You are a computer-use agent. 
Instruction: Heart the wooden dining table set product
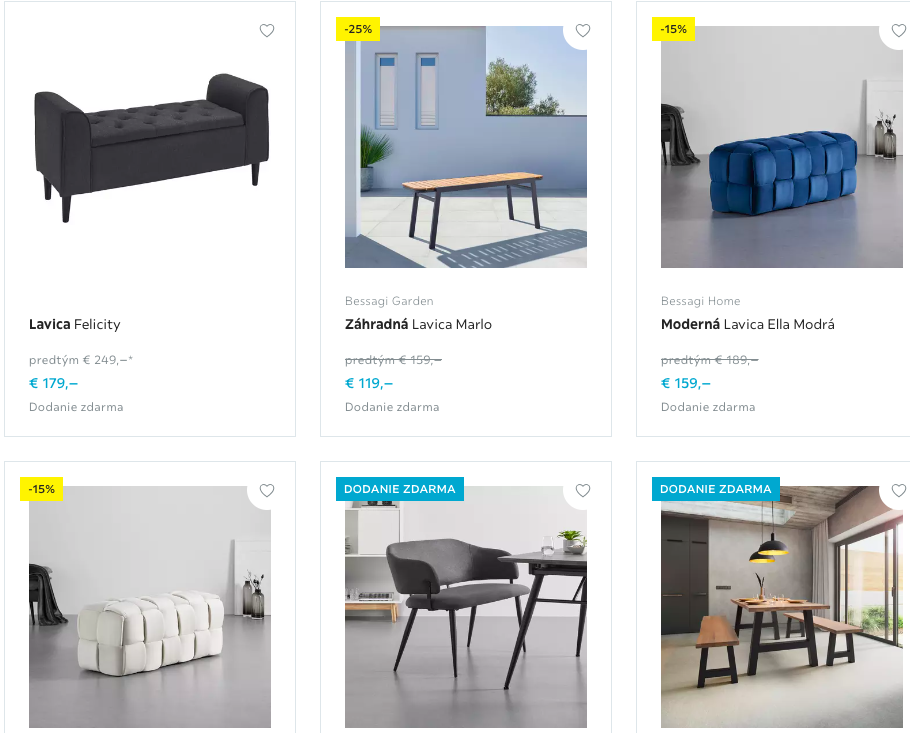pos(898,490)
